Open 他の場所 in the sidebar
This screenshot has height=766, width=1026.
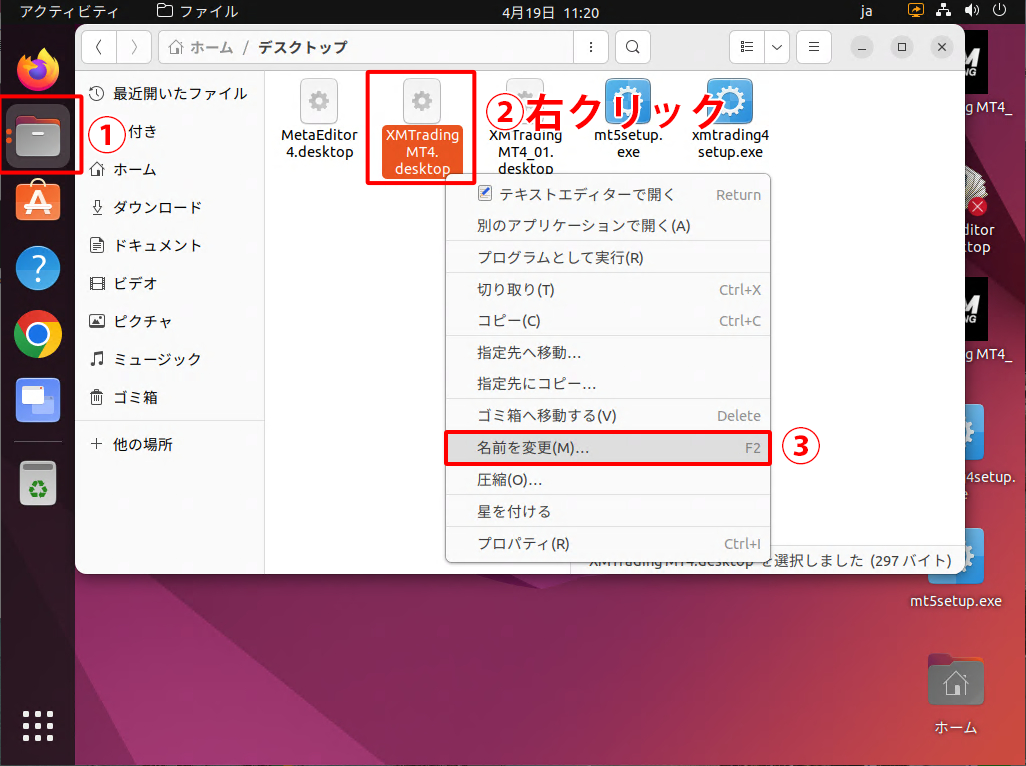point(142,444)
